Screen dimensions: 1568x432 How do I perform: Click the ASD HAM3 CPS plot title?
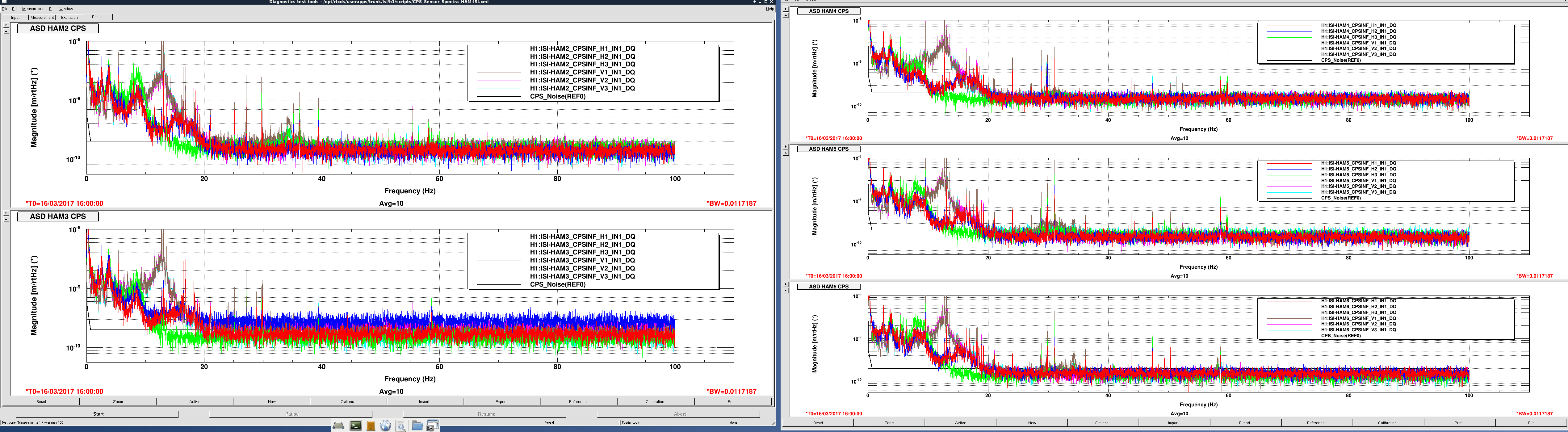[58, 216]
